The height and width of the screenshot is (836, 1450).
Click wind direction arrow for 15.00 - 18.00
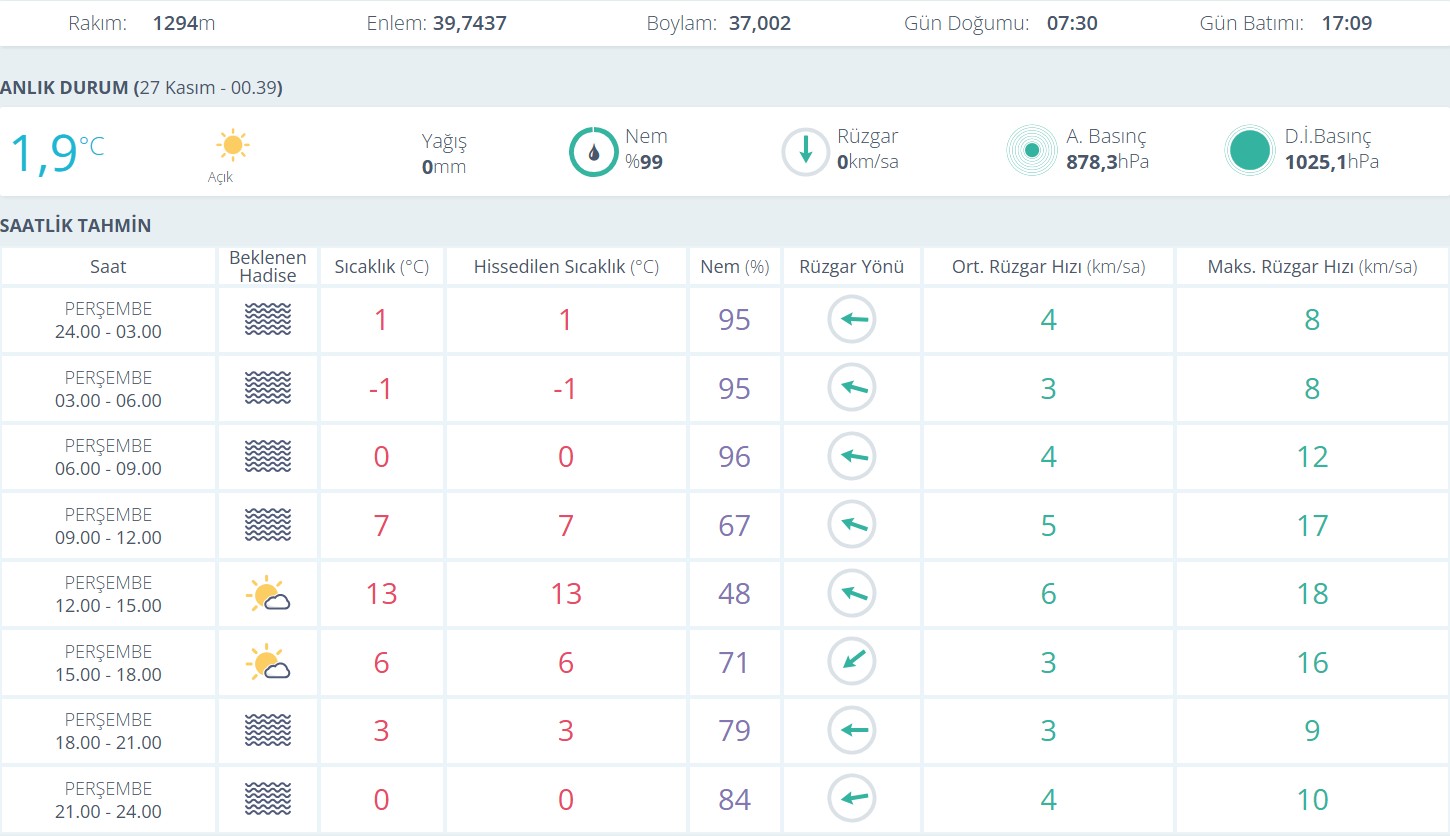(852, 662)
